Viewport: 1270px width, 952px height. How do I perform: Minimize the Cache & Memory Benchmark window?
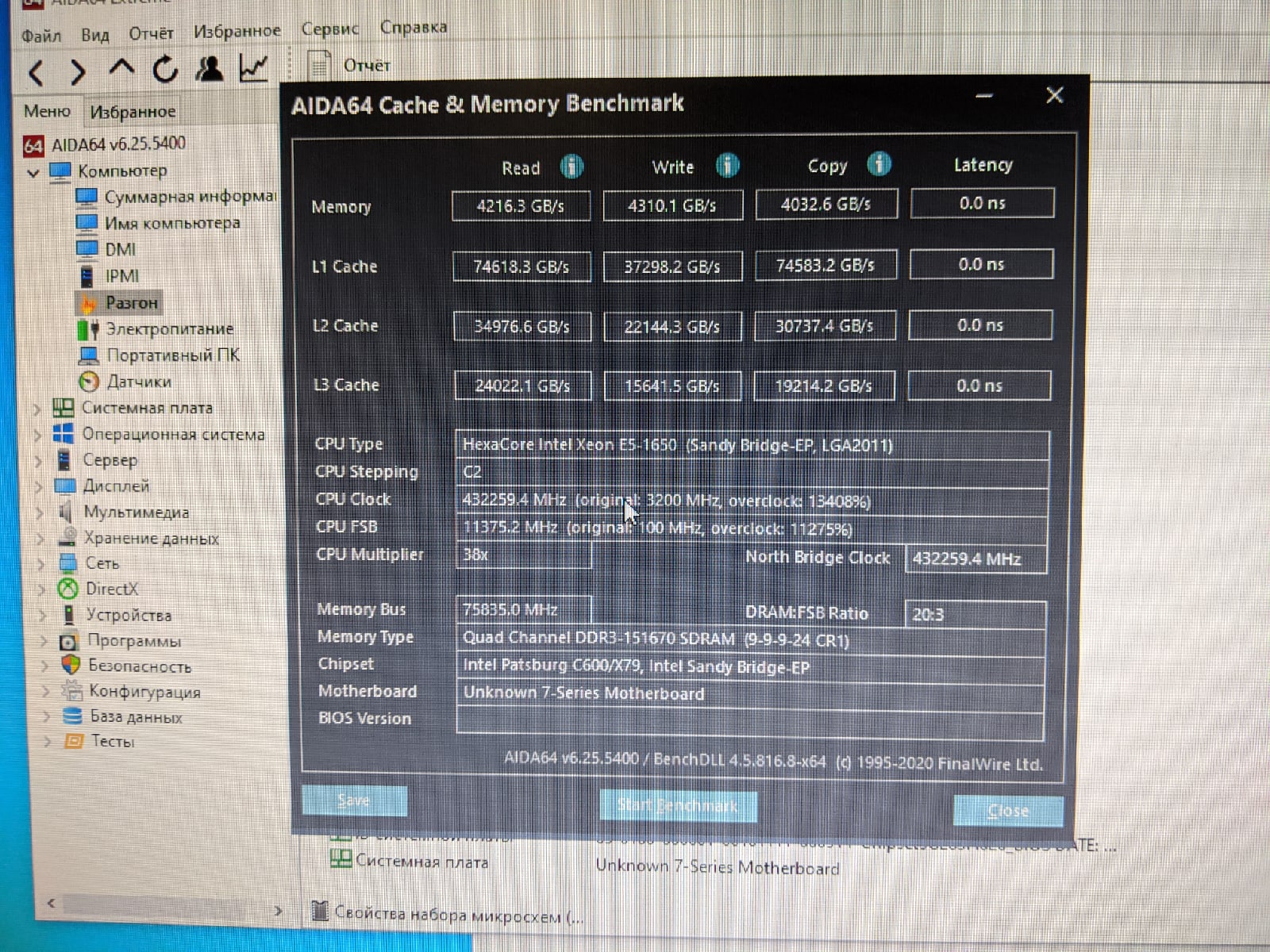tap(984, 96)
